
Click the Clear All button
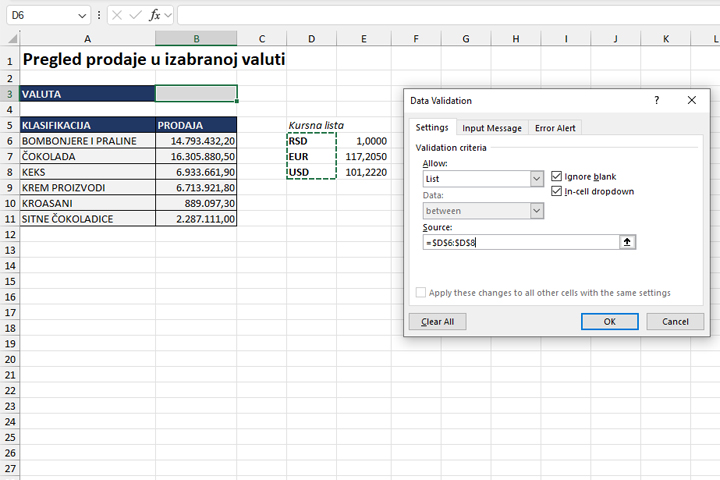[x=437, y=322]
